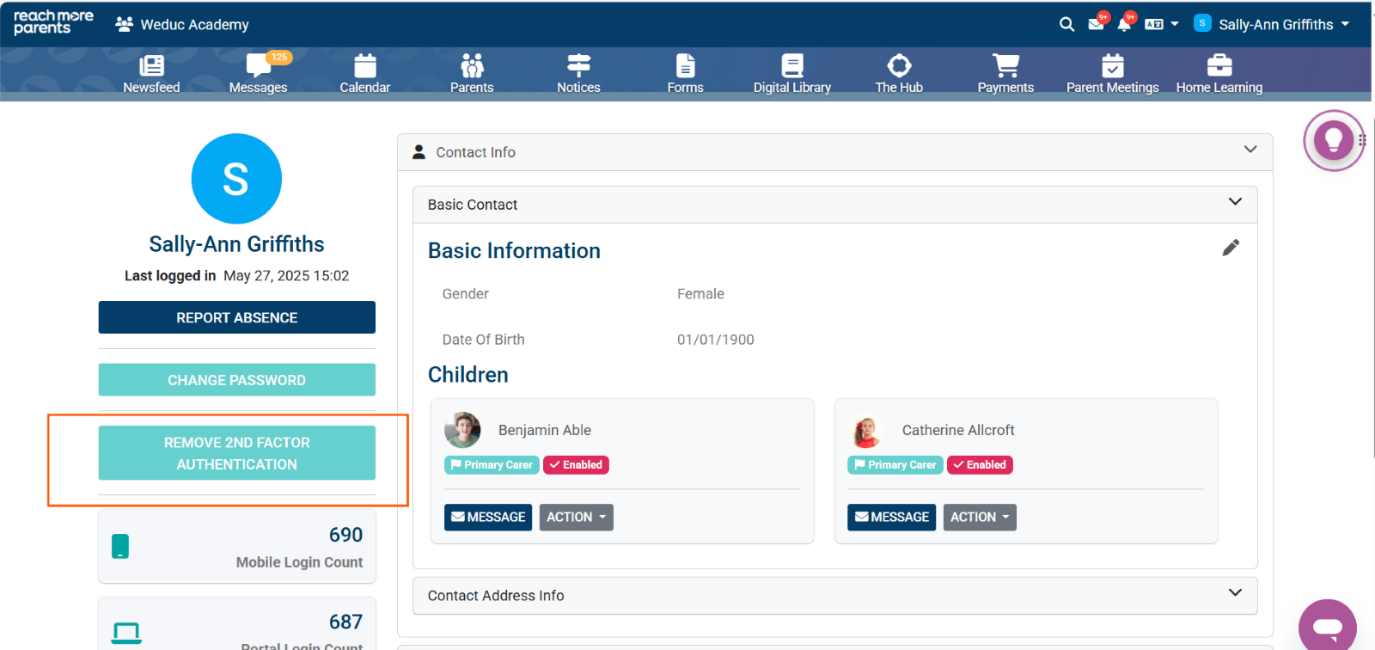Click REMOVE 2ND FACTOR AUTHENTICATION button
The height and width of the screenshot is (650, 1375).
(237, 453)
